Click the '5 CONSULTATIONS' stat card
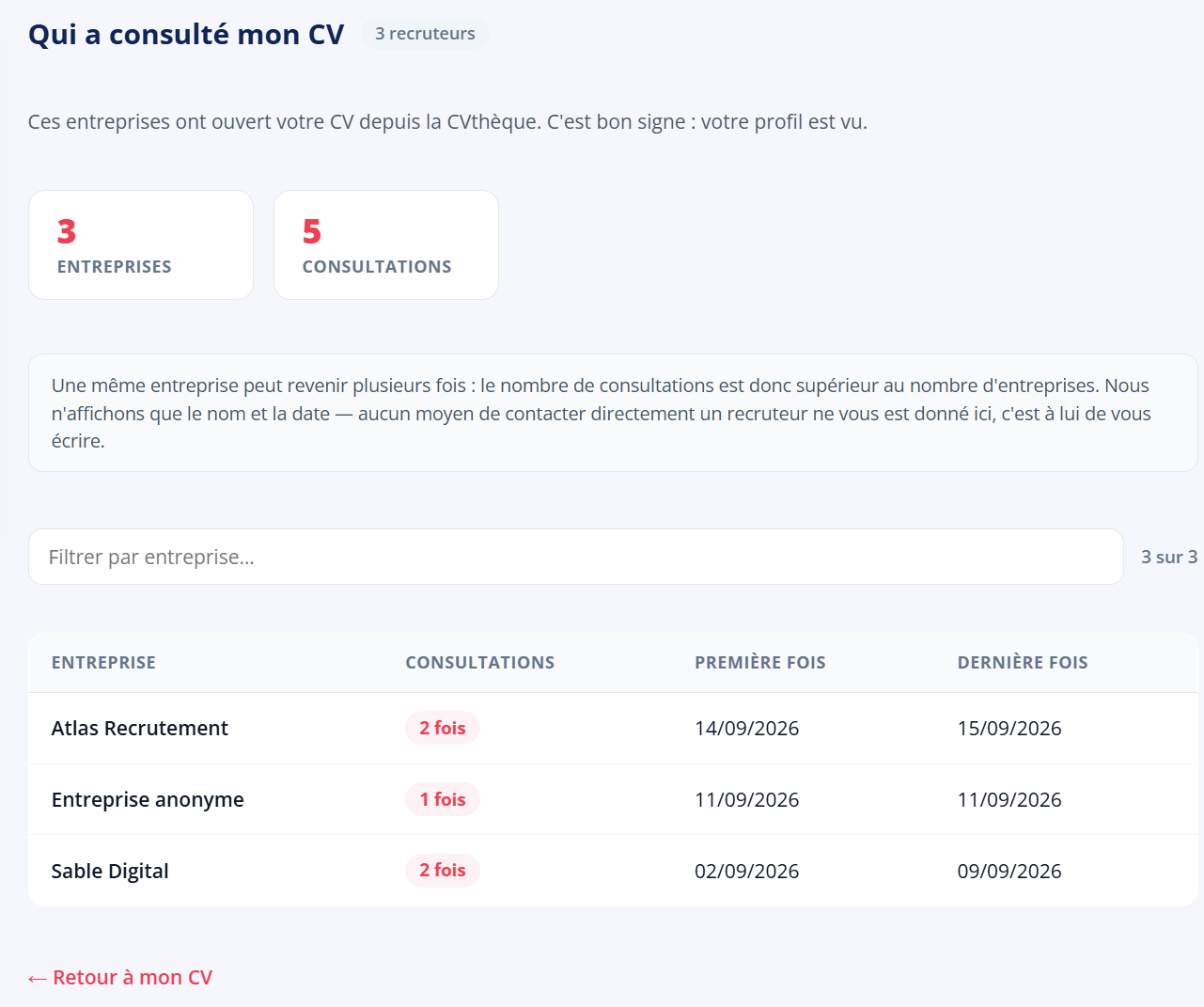The image size is (1204, 1007). click(x=386, y=245)
